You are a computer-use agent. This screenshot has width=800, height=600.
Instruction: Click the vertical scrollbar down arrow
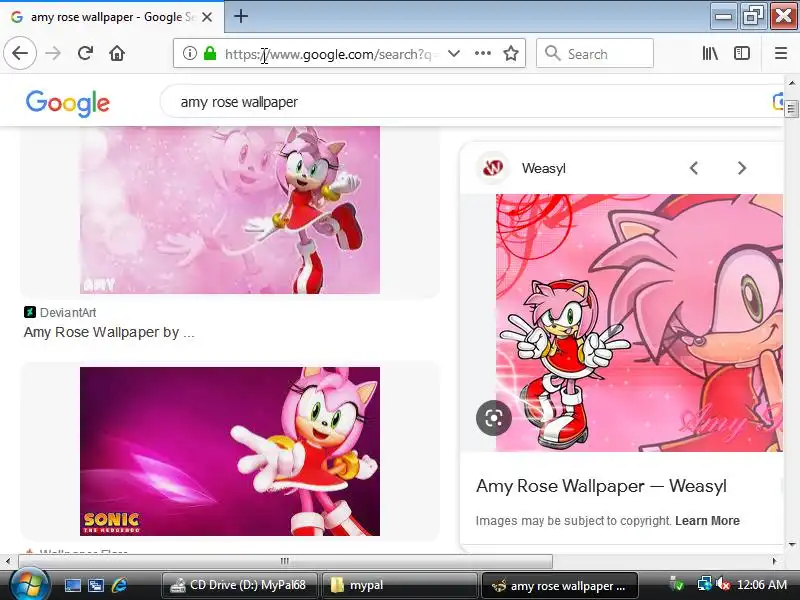pos(791,545)
